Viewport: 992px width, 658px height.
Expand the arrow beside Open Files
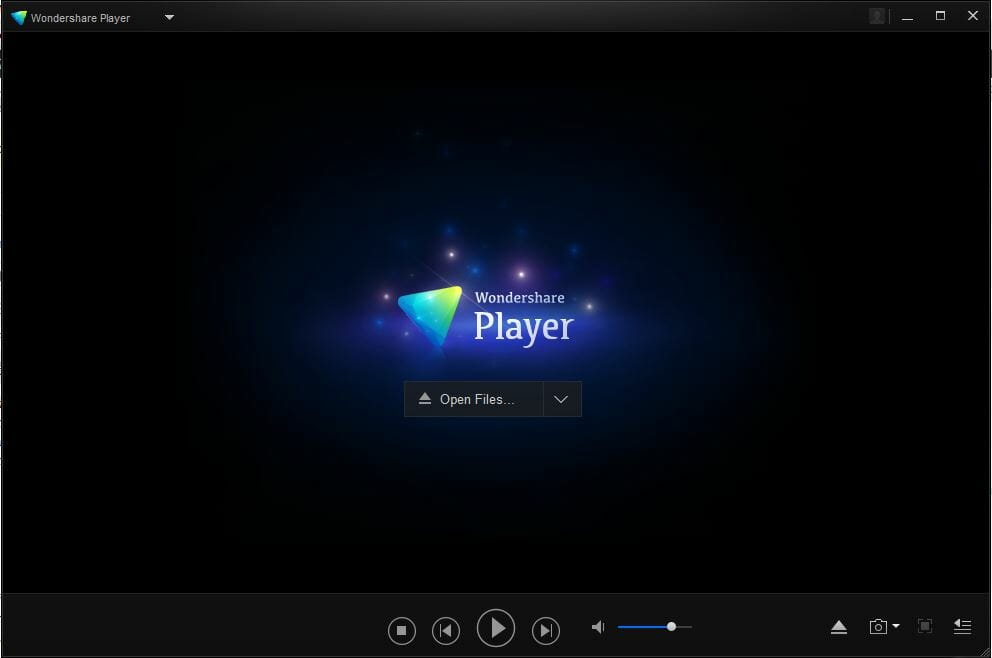(561, 399)
